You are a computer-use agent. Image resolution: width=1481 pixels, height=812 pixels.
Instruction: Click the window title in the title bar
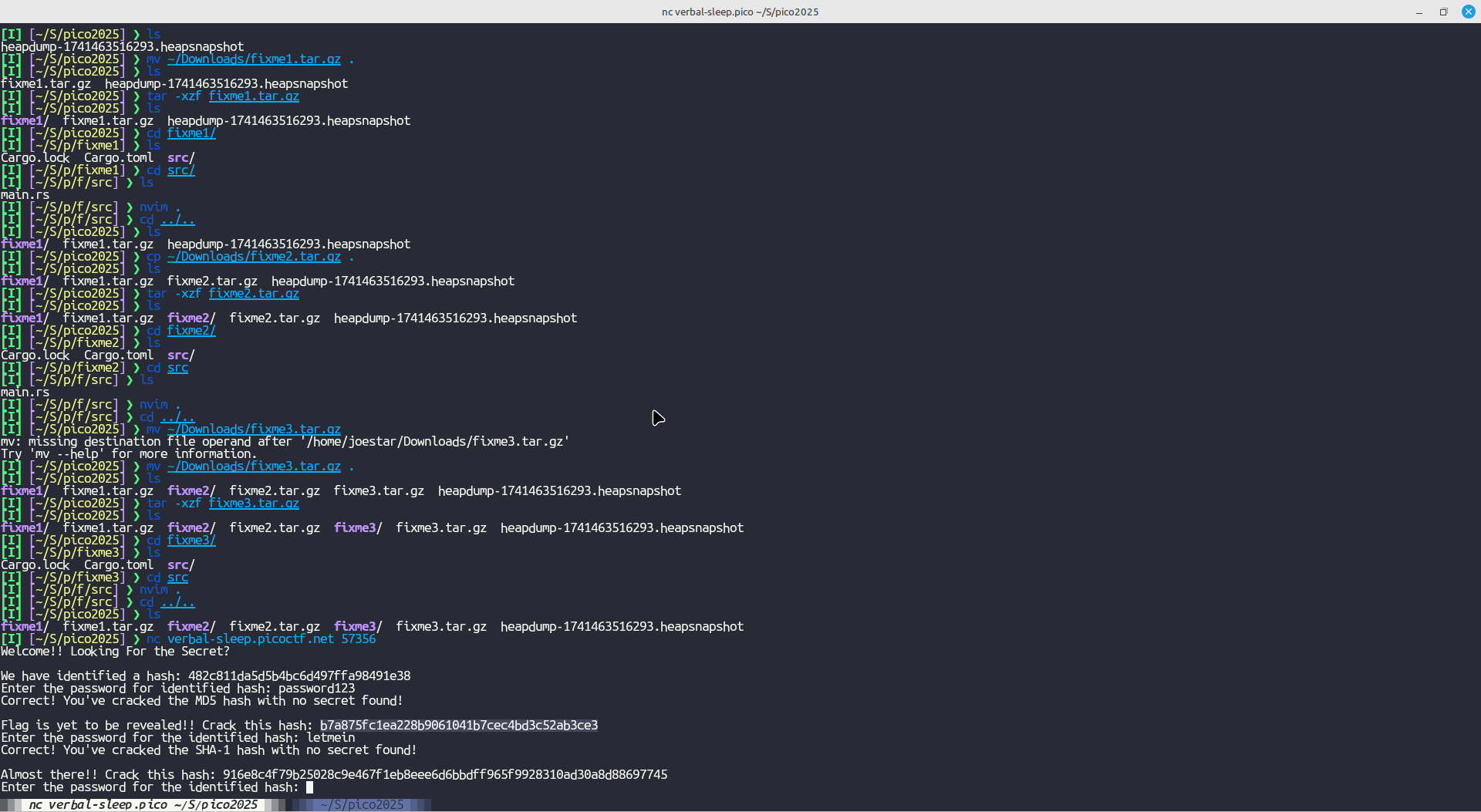(x=740, y=12)
